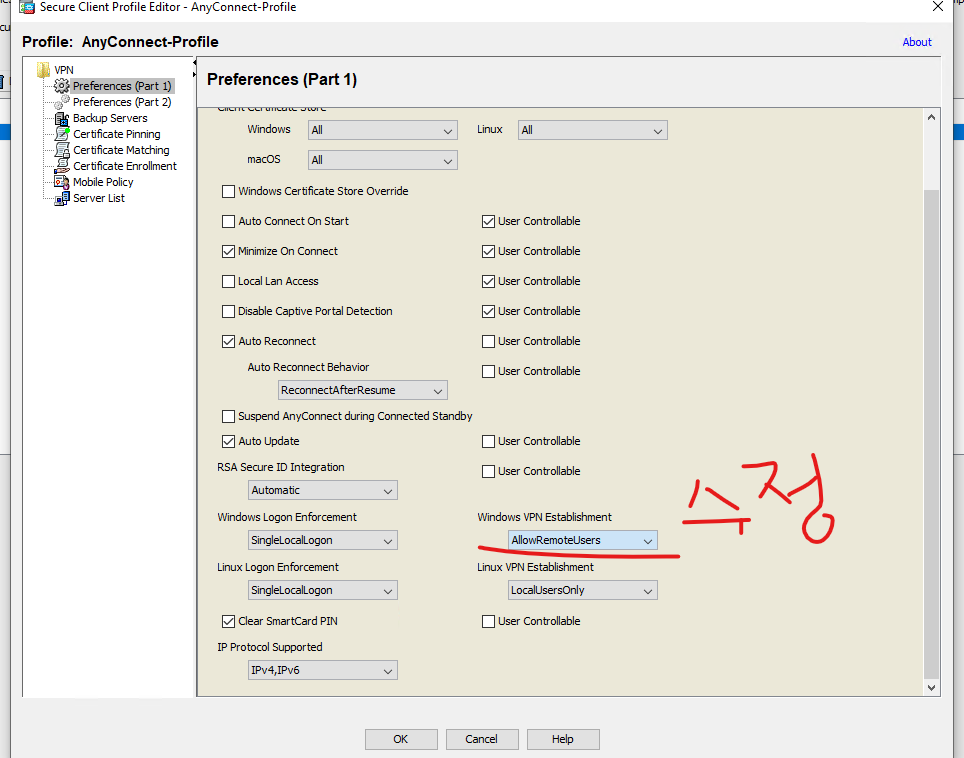The image size is (964, 758).
Task: Click the OK button
Action: (401, 740)
